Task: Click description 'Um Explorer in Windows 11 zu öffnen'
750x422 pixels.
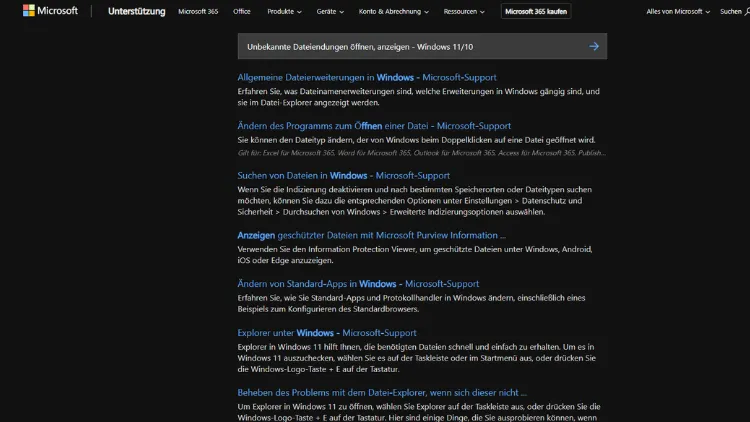Action: tap(419, 412)
